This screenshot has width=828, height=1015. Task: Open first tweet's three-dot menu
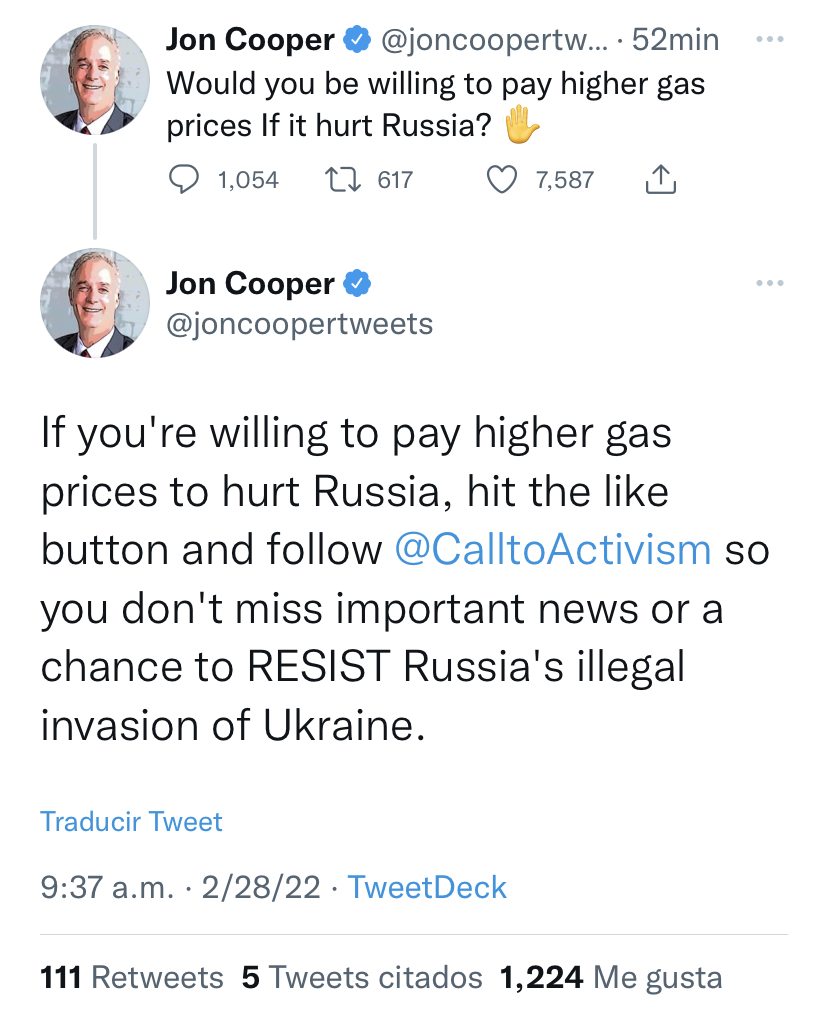pyautogui.click(x=769, y=40)
